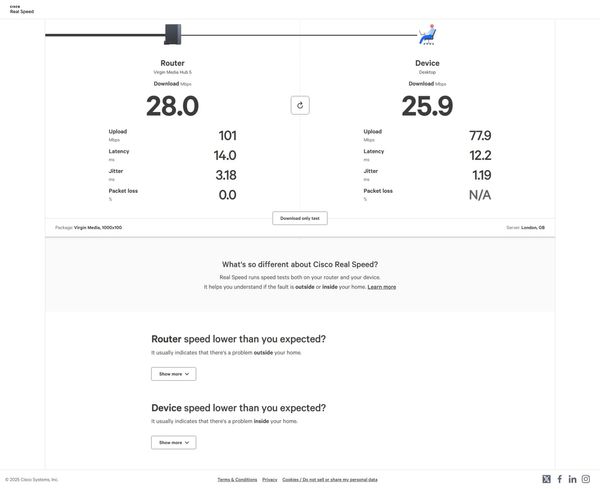Click the Device download speed value 25.9
The width and height of the screenshot is (600, 489).
427,106
